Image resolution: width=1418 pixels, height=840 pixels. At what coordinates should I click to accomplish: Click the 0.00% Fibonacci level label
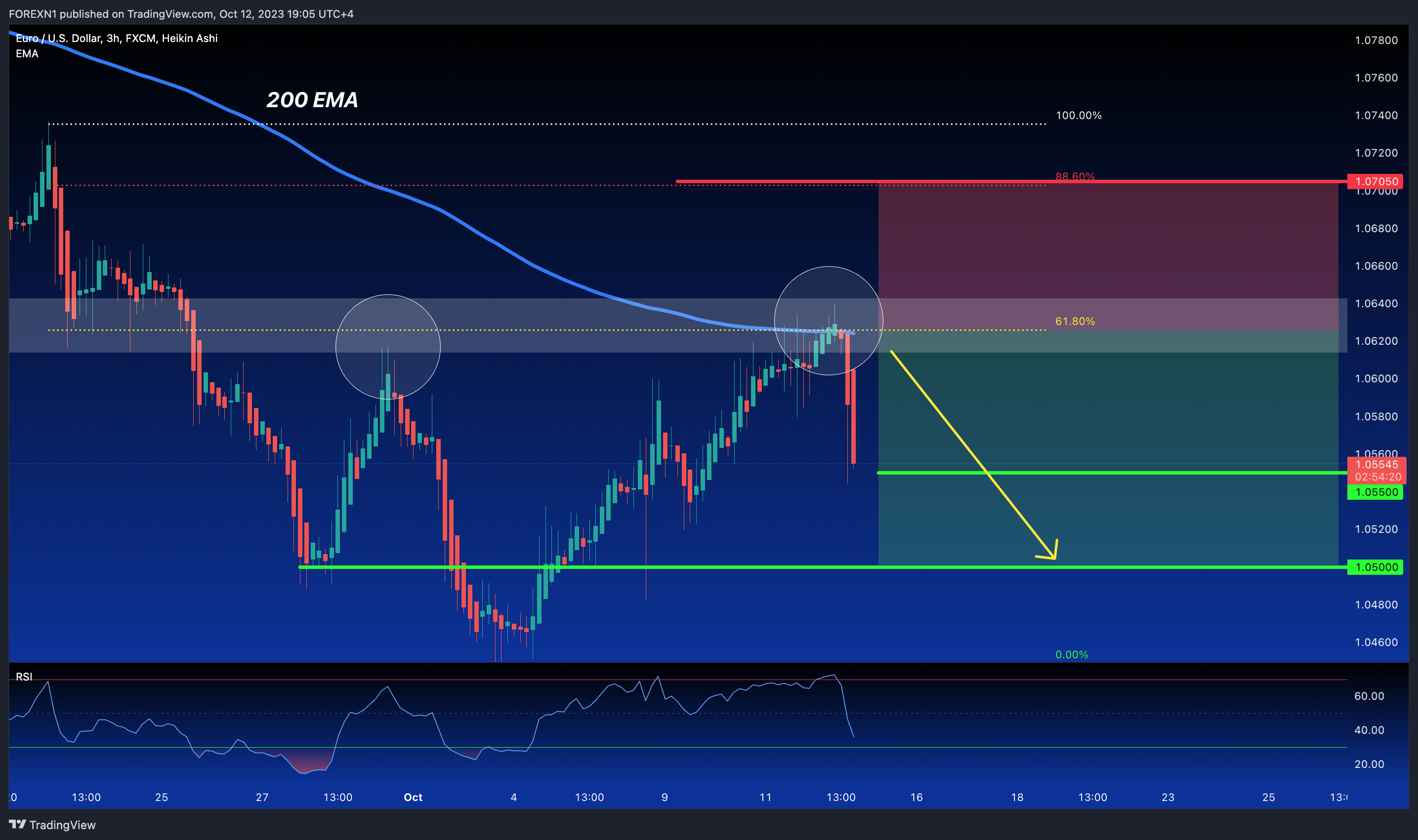[1072, 655]
